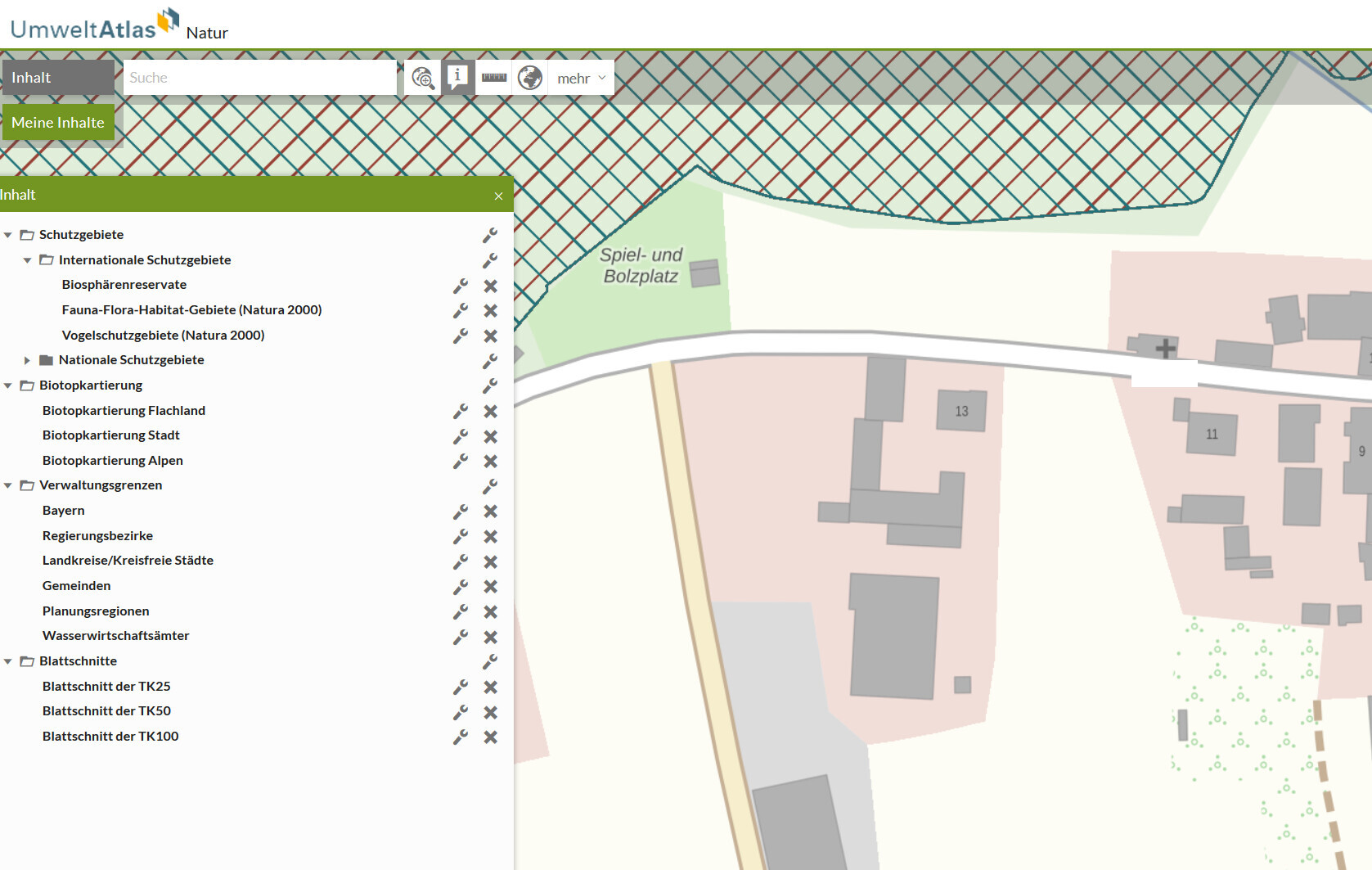The width and height of the screenshot is (1372, 870).
Task: Remove the Gemeinden layer with X icon
Action: pos(490,587)
